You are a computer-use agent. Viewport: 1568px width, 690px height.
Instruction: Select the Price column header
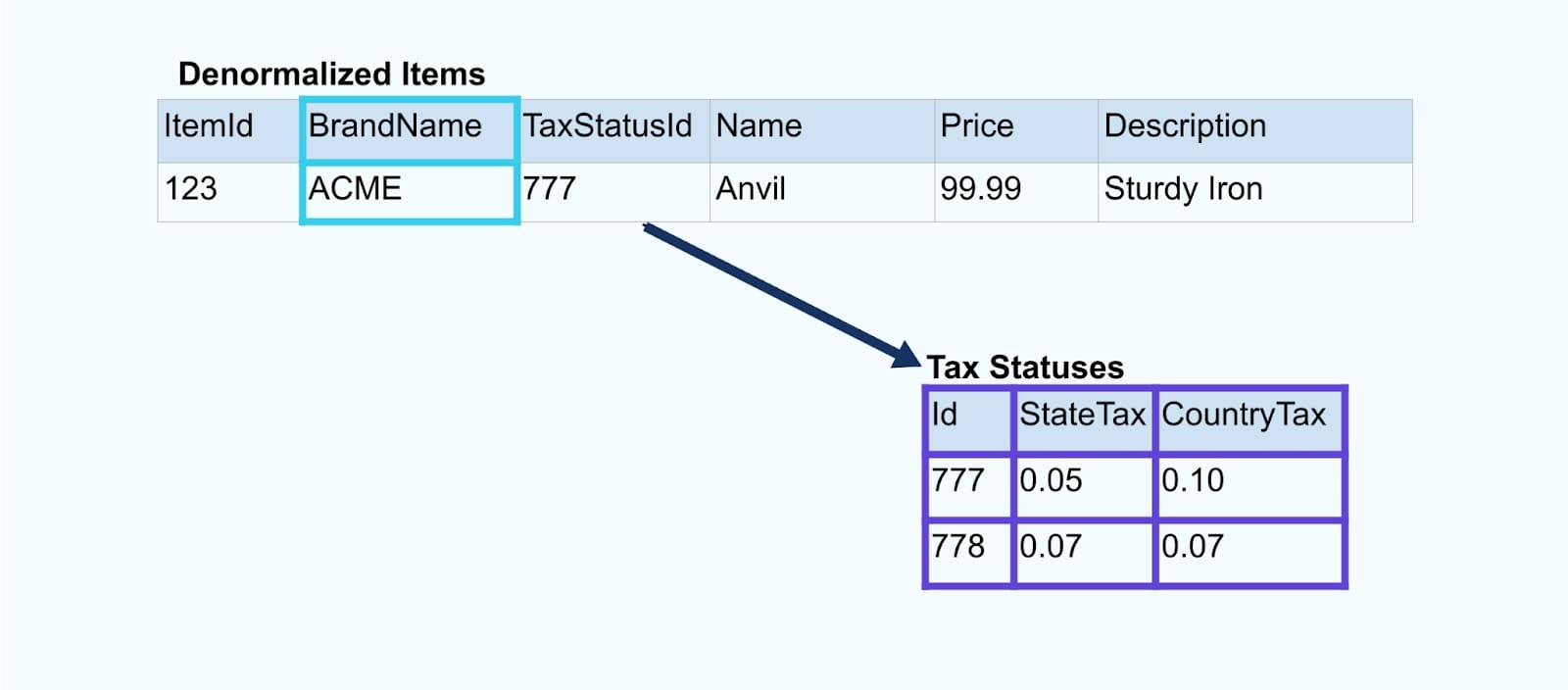tap(1016, 130)
